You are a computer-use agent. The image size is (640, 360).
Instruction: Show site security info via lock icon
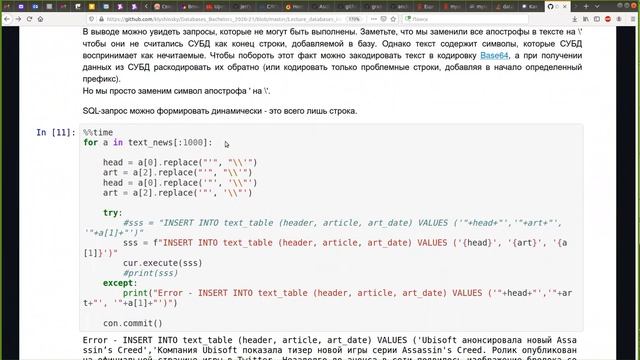101,19
